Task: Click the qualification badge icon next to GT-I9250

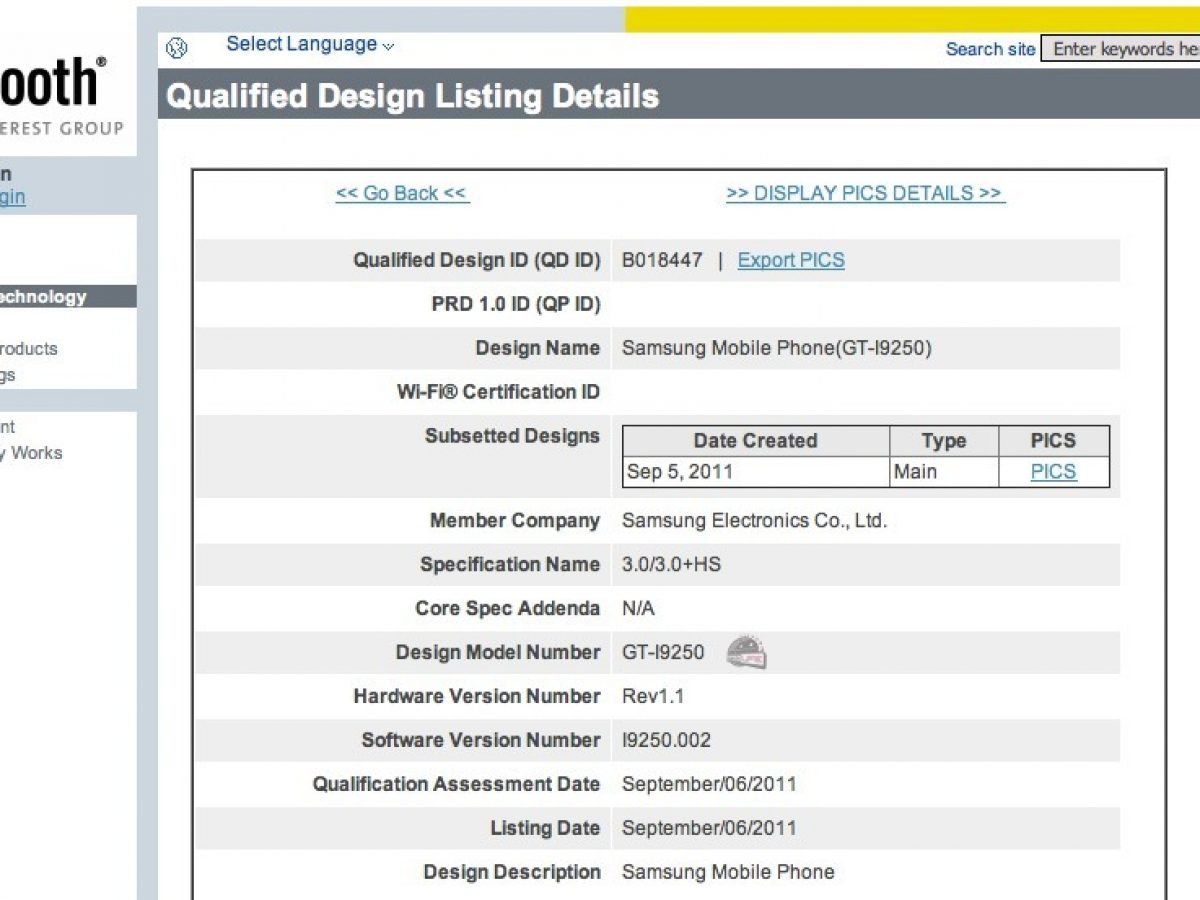Action: [x=746, y=652]
